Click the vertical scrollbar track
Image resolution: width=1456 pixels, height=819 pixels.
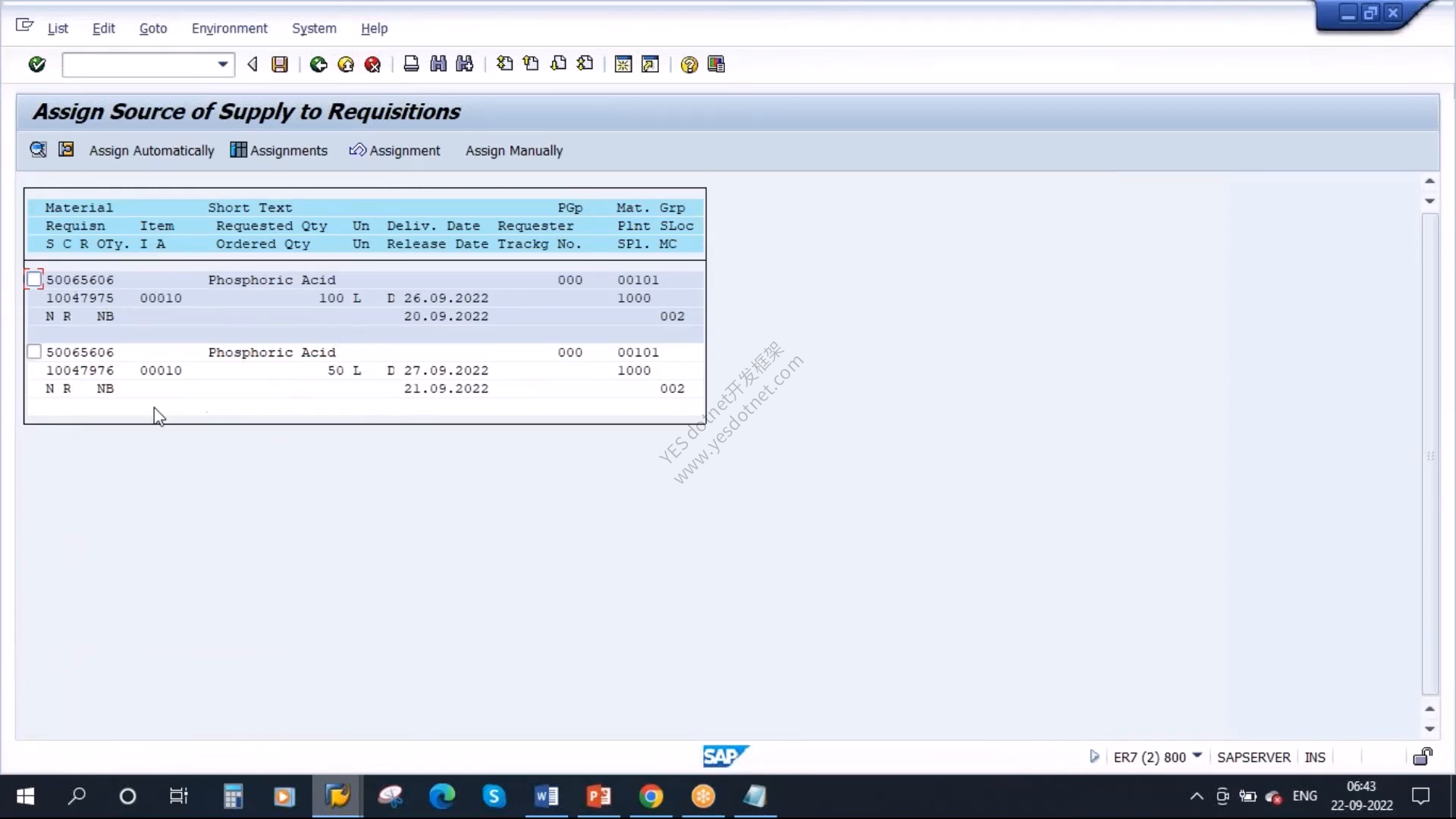(1430, 455)
